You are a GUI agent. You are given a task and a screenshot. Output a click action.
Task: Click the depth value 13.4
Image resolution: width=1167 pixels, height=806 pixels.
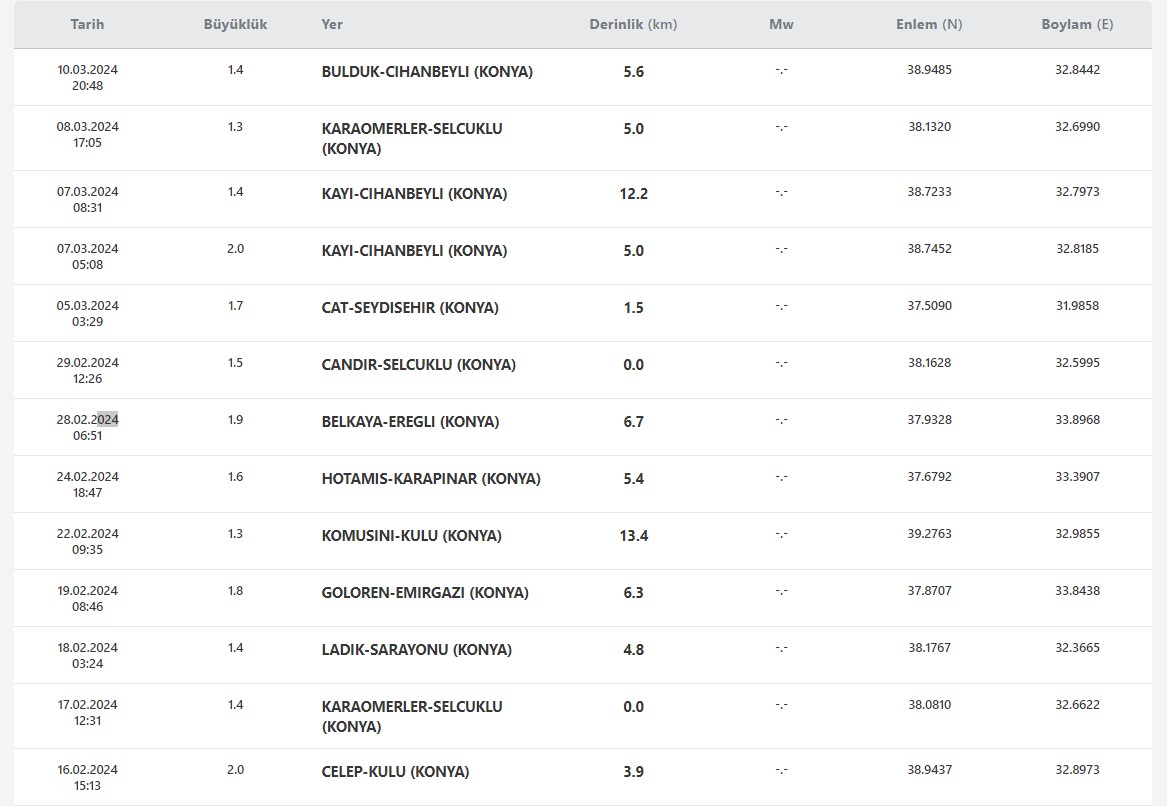point(633,536)
